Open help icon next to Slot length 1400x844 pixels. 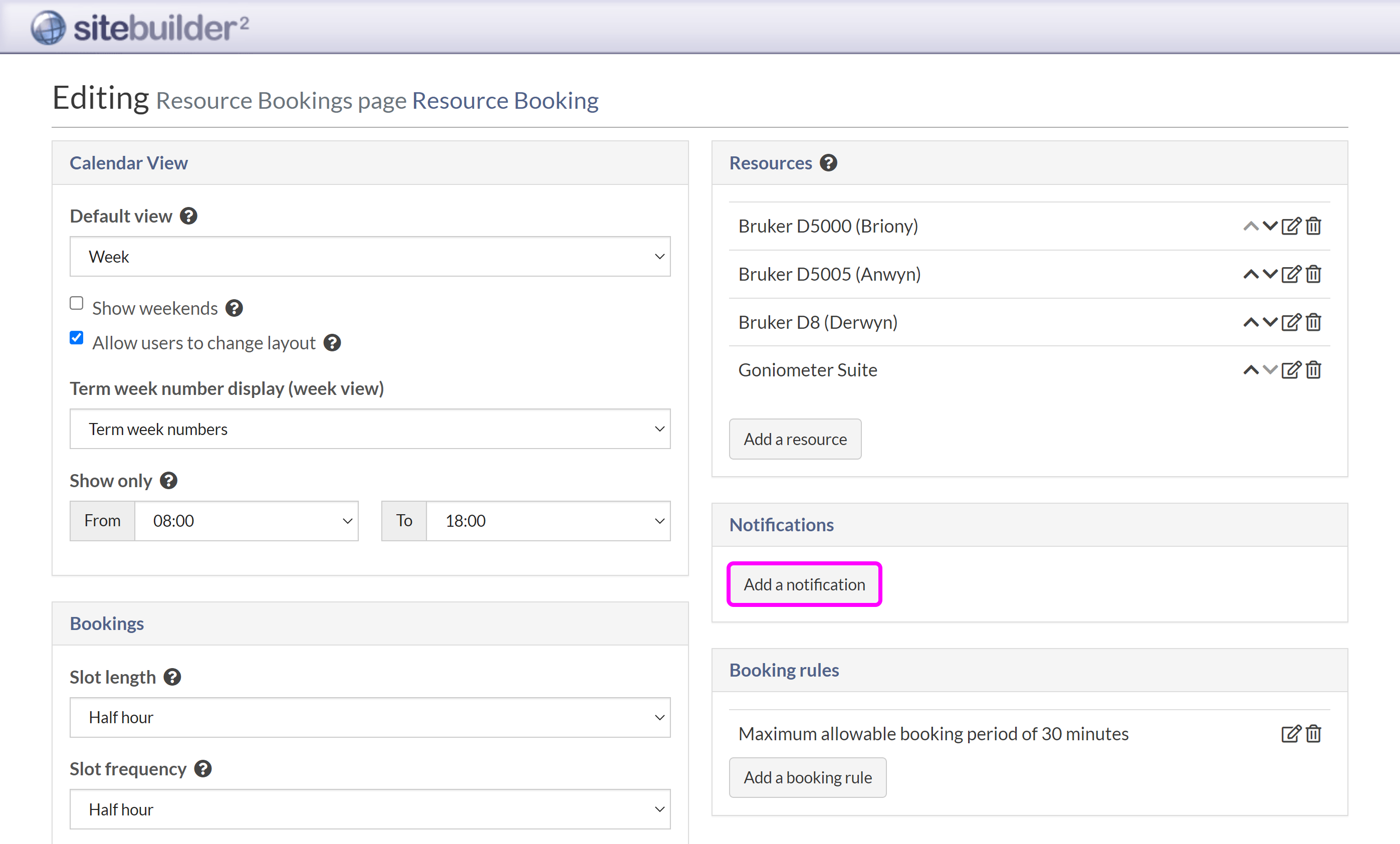click(172, 677)
